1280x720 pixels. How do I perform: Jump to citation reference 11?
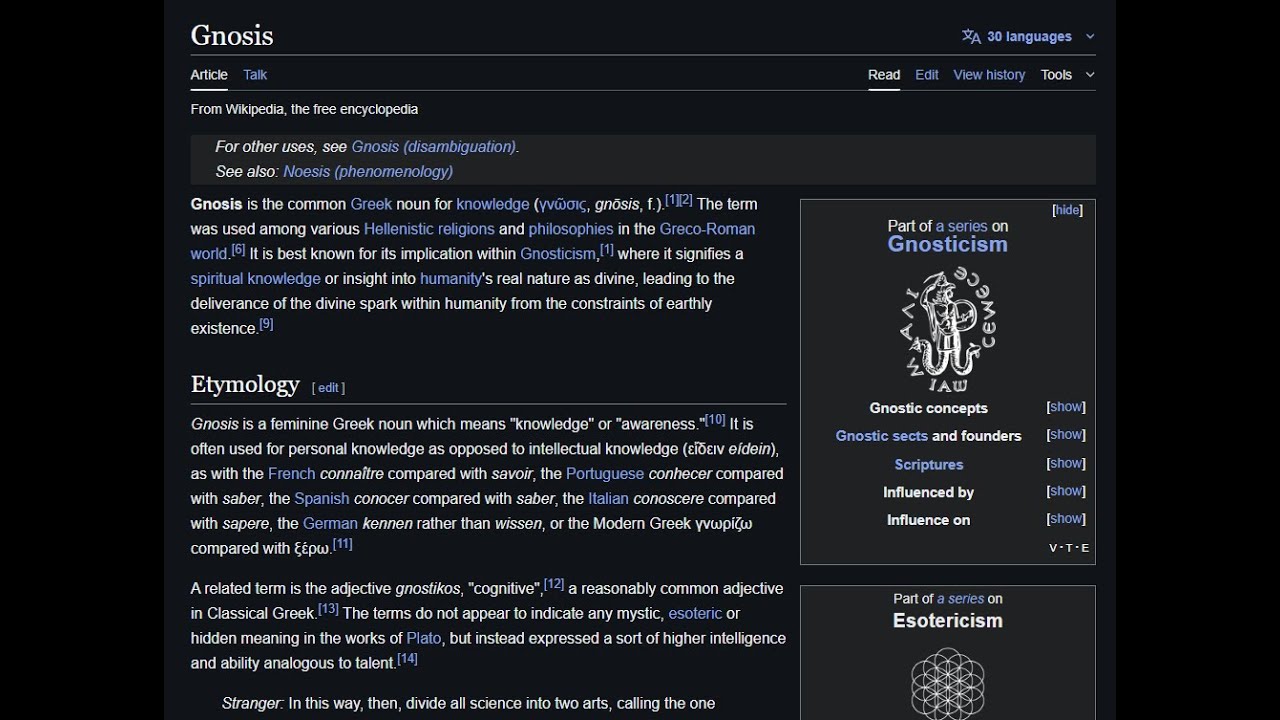pyautogui.click(x=343, y=545)
